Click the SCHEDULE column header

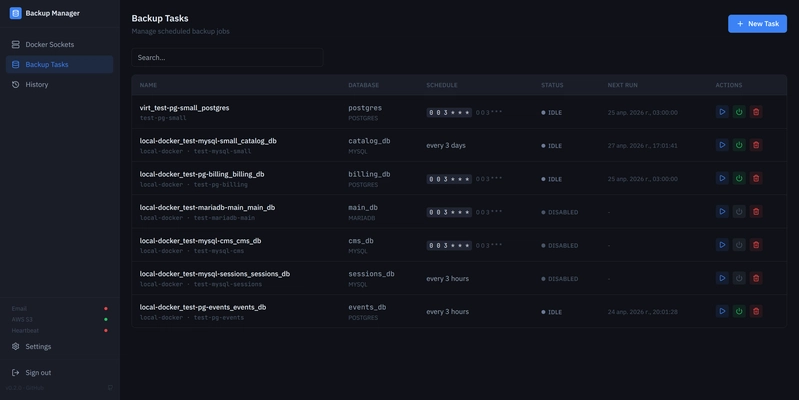pos(442,85)
